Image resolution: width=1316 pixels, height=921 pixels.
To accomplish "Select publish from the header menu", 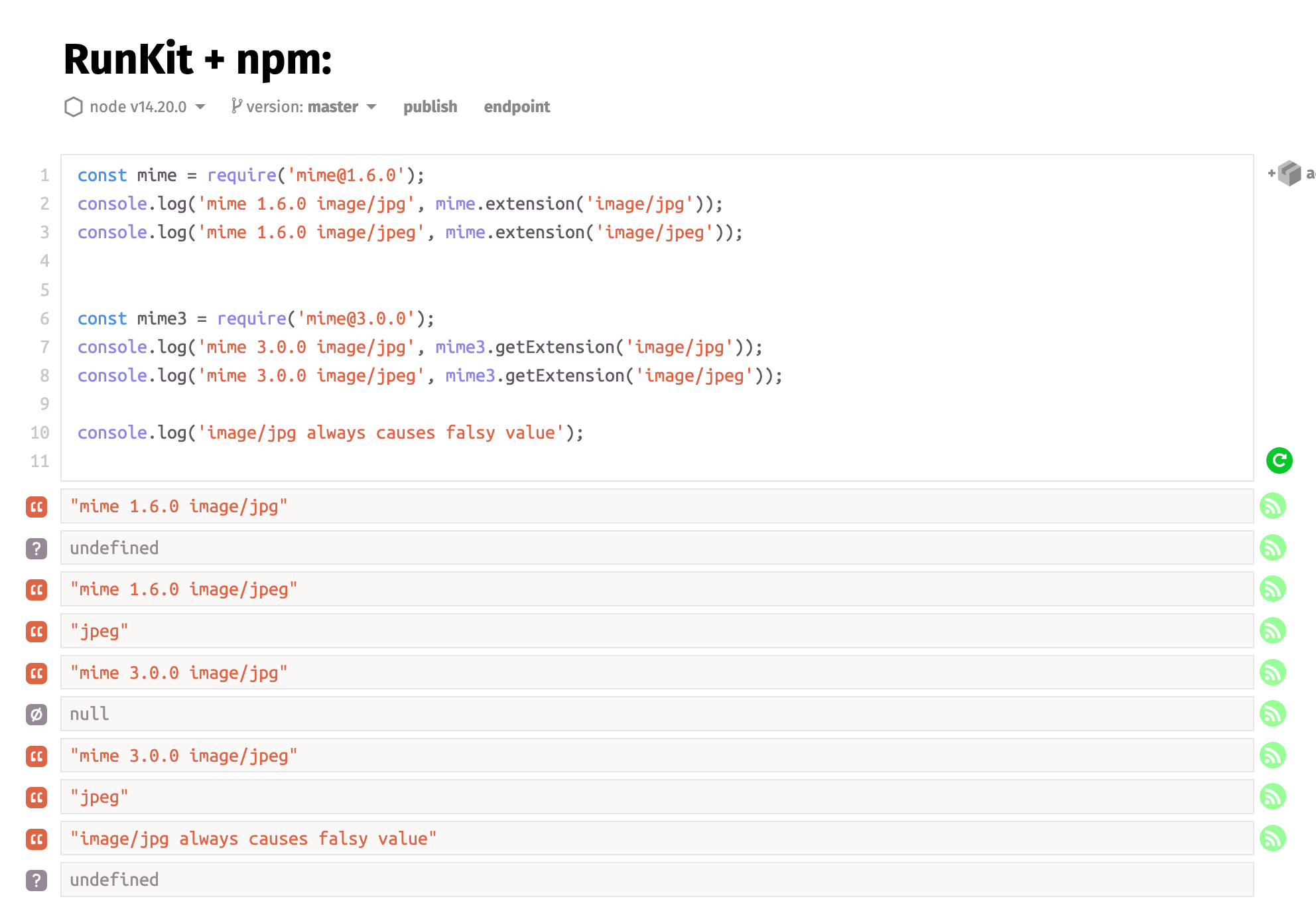I will click(430, 106).
